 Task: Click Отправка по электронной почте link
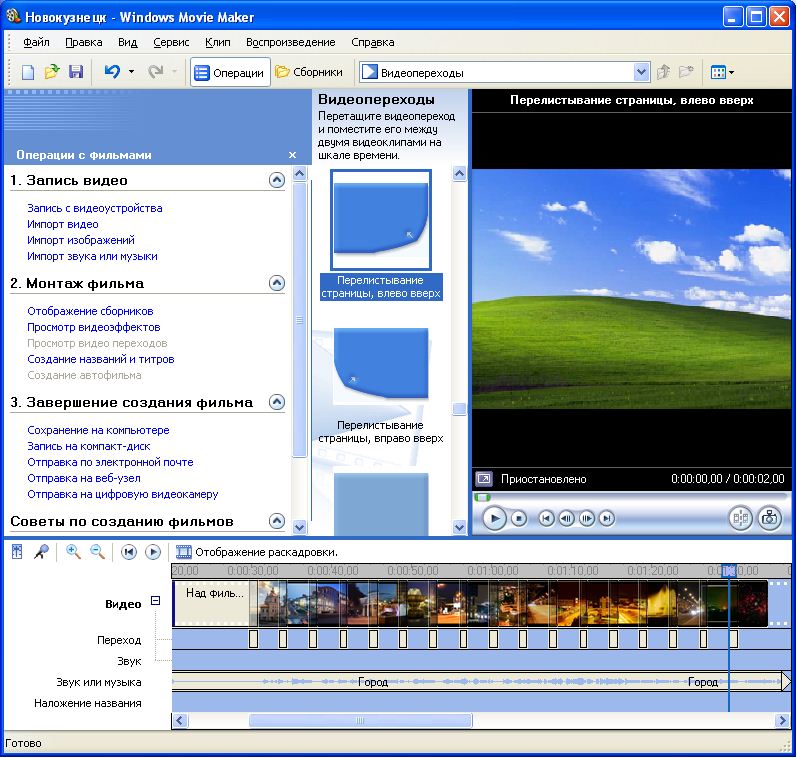[111, 462]
